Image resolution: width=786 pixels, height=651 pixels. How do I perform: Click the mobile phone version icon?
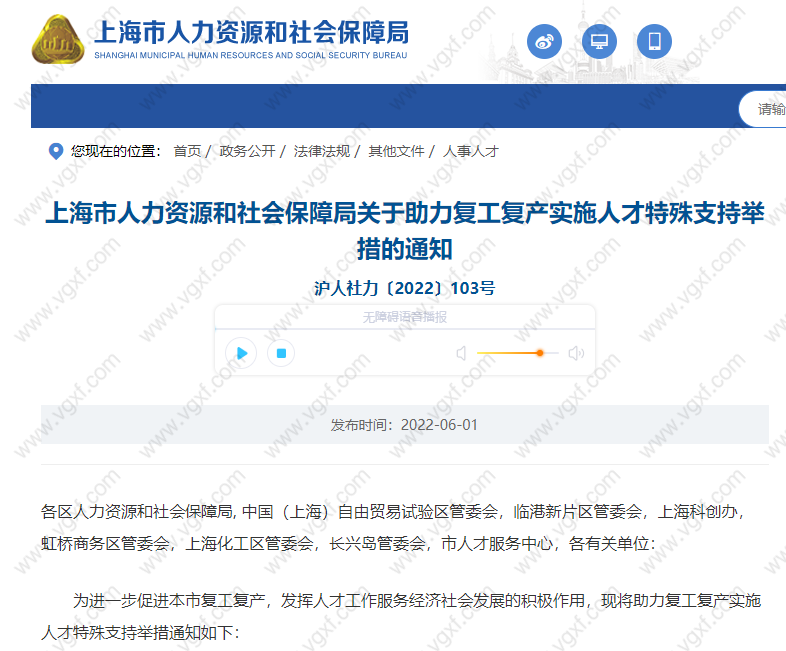click(654, 42)
